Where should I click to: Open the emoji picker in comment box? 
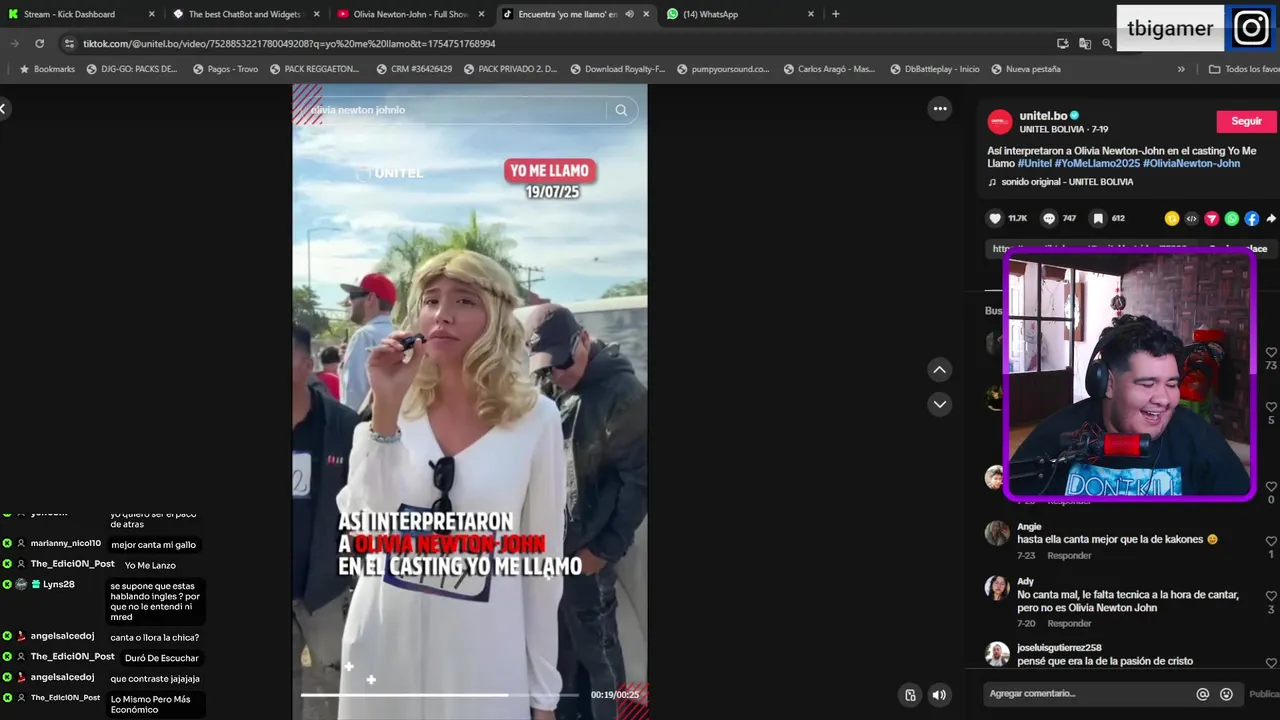point(1226,694)
